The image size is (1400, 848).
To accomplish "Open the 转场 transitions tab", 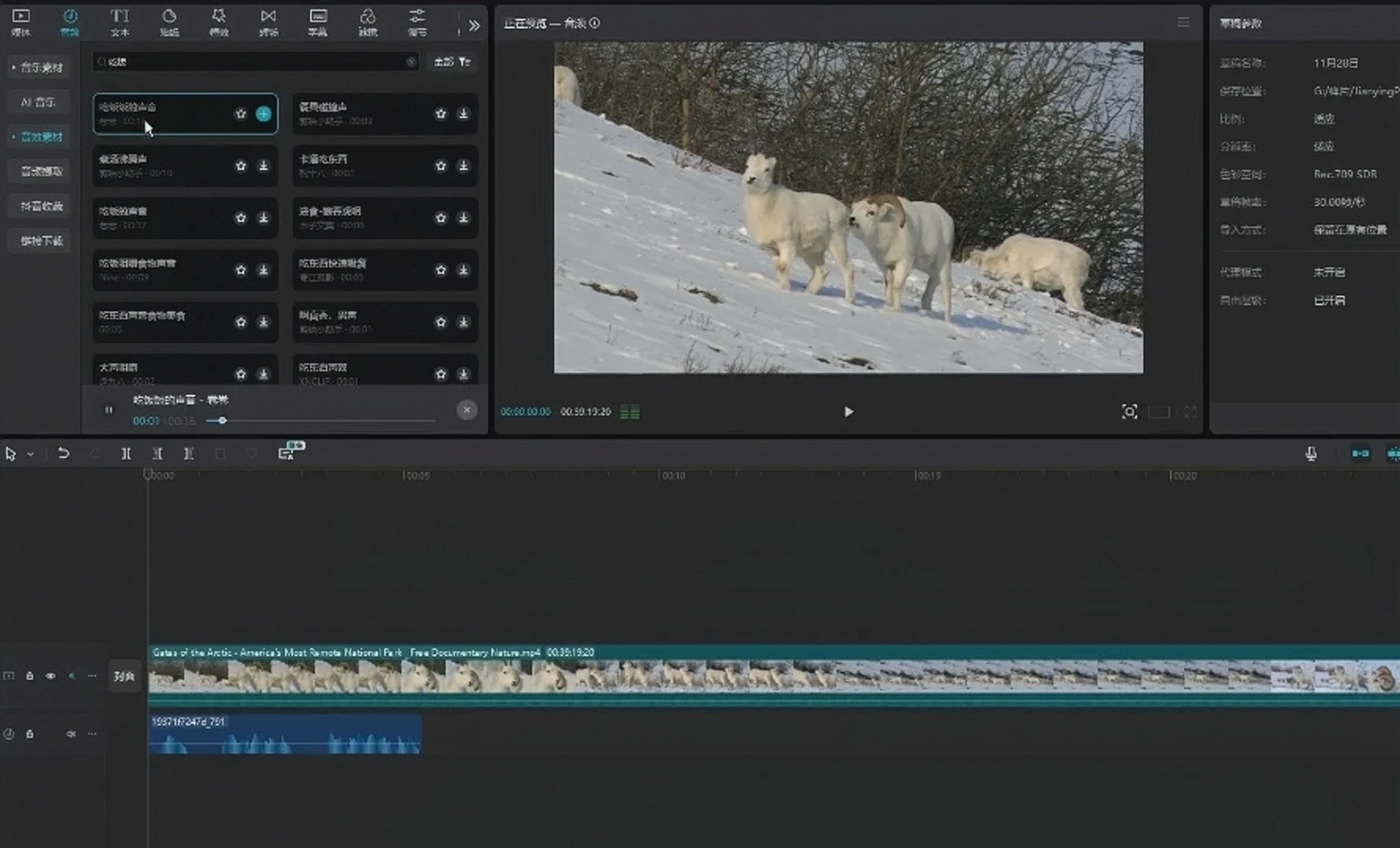I will pyautogui.click(x=269, y=22).
